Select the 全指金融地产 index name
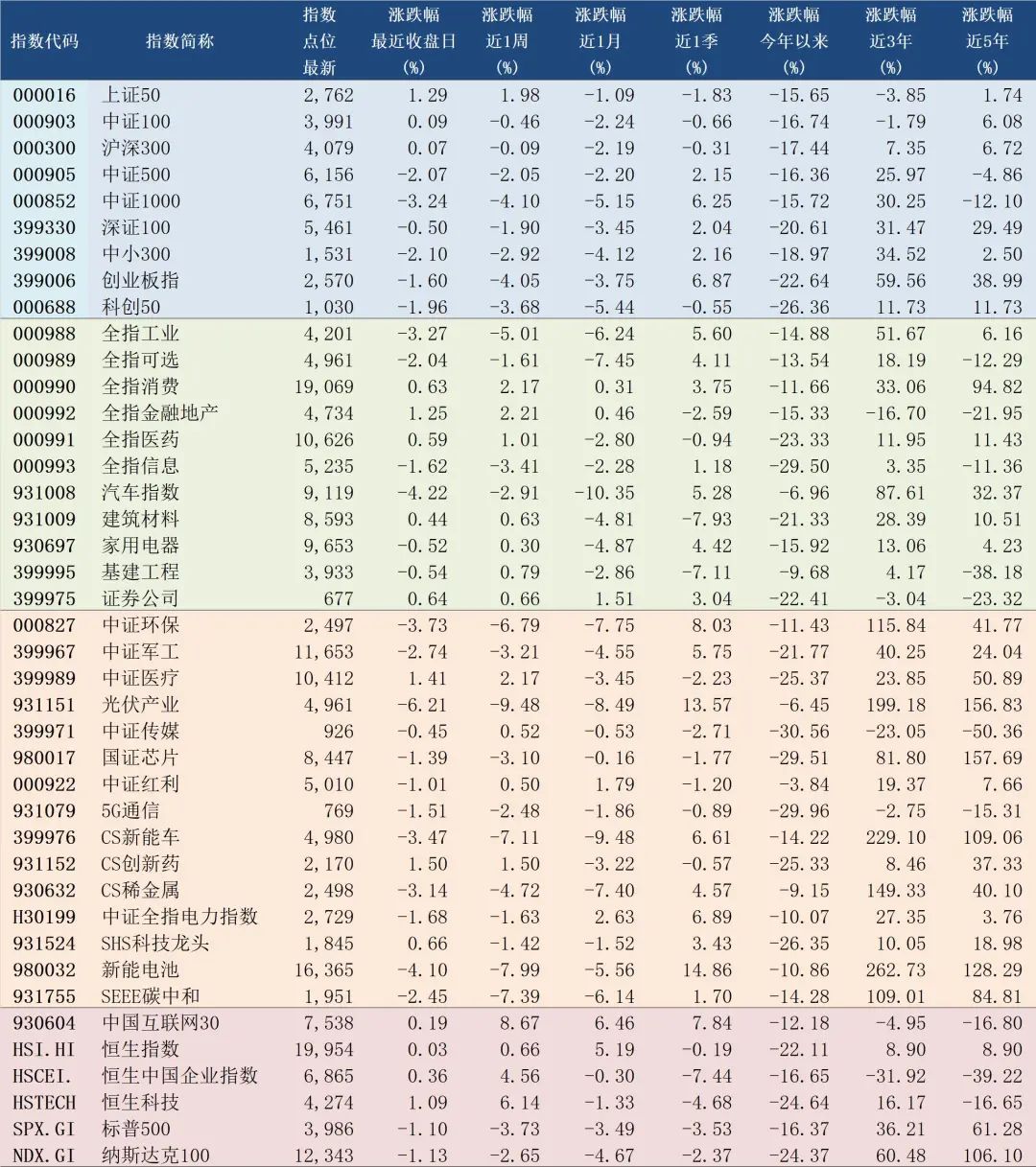 click(160, 413)
